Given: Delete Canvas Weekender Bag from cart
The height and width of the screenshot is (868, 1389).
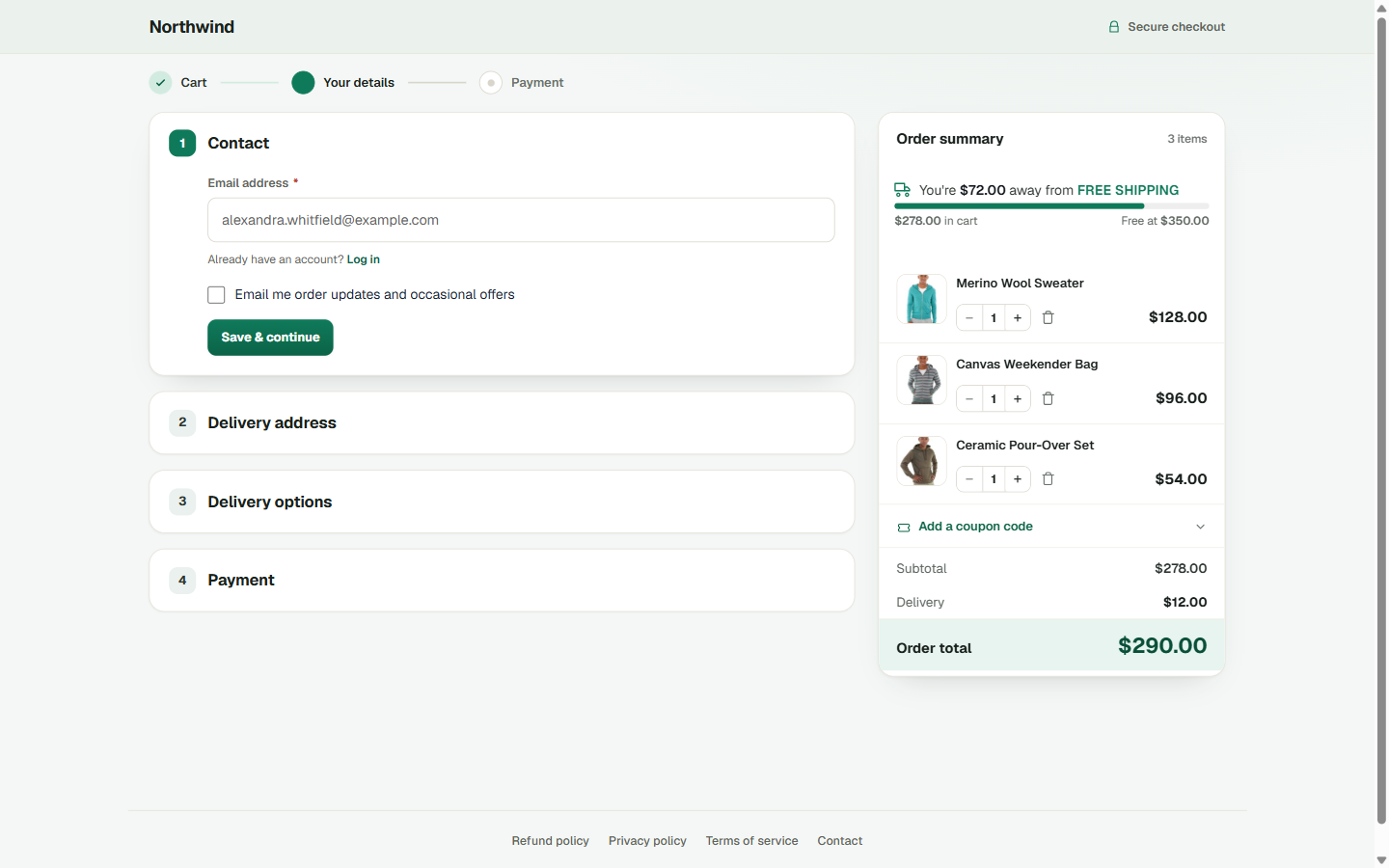Looking at the screenshot, I should click(x=1049, y=399).
